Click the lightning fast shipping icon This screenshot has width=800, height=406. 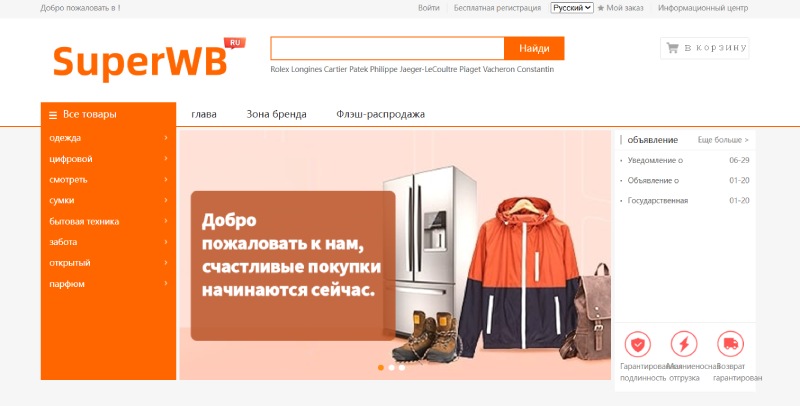(684, 344)
